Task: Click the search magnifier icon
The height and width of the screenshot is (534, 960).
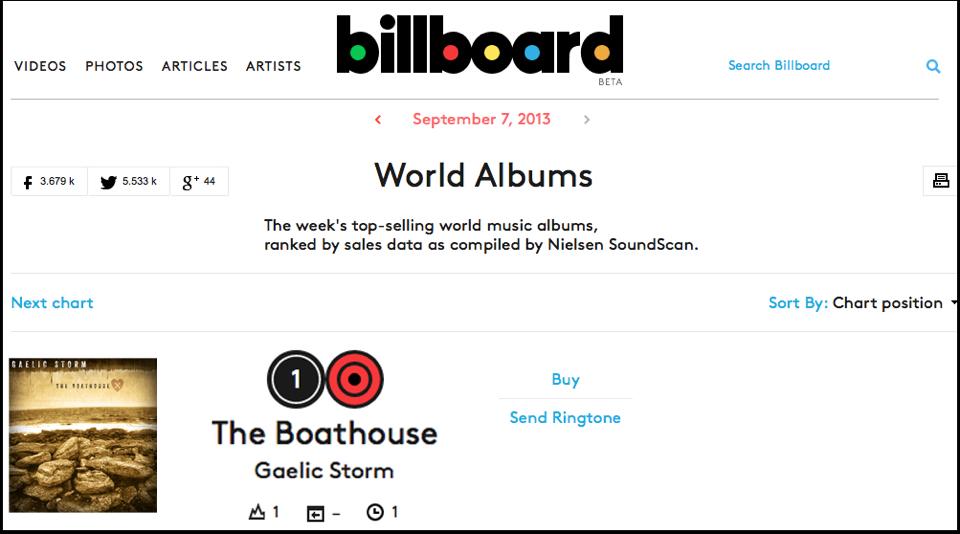Action: tap(932, 66)
